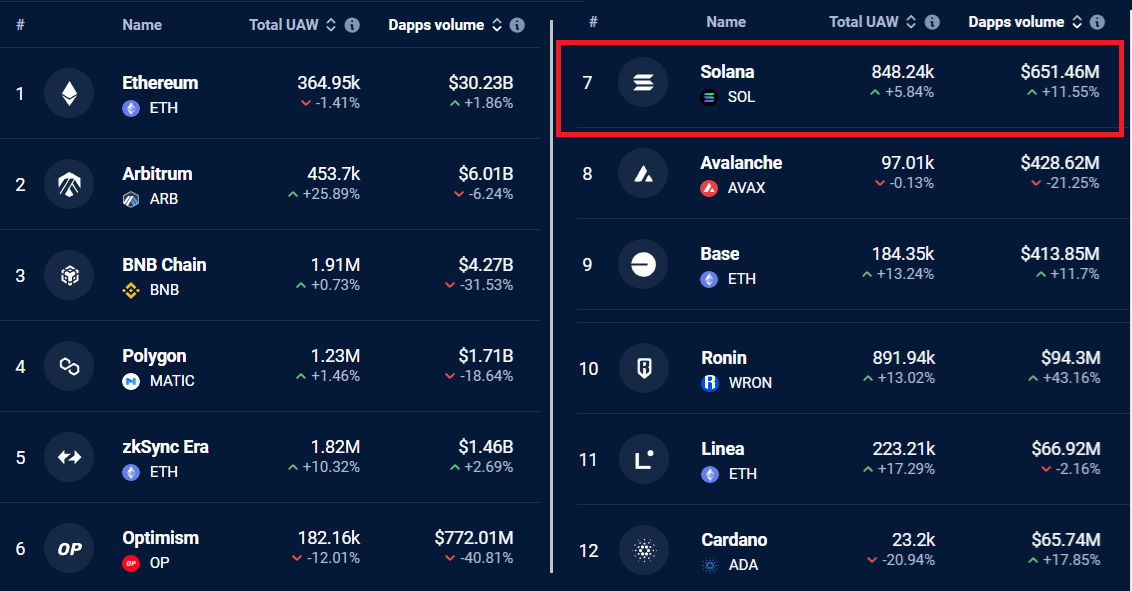
Task: Click the Solana chain logo icon
Action: pos(643,82)
